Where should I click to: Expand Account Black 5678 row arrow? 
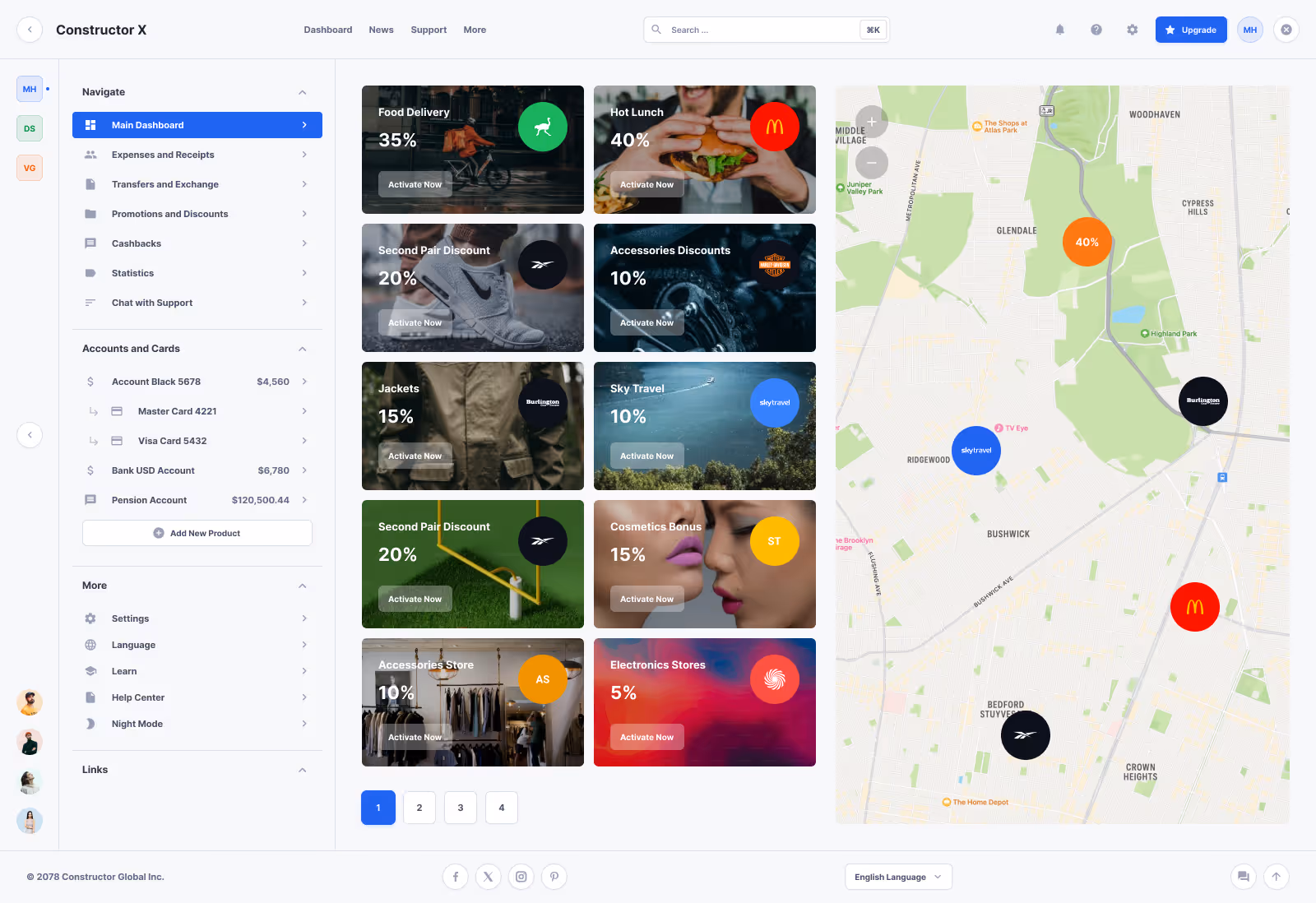pos(304,382)
